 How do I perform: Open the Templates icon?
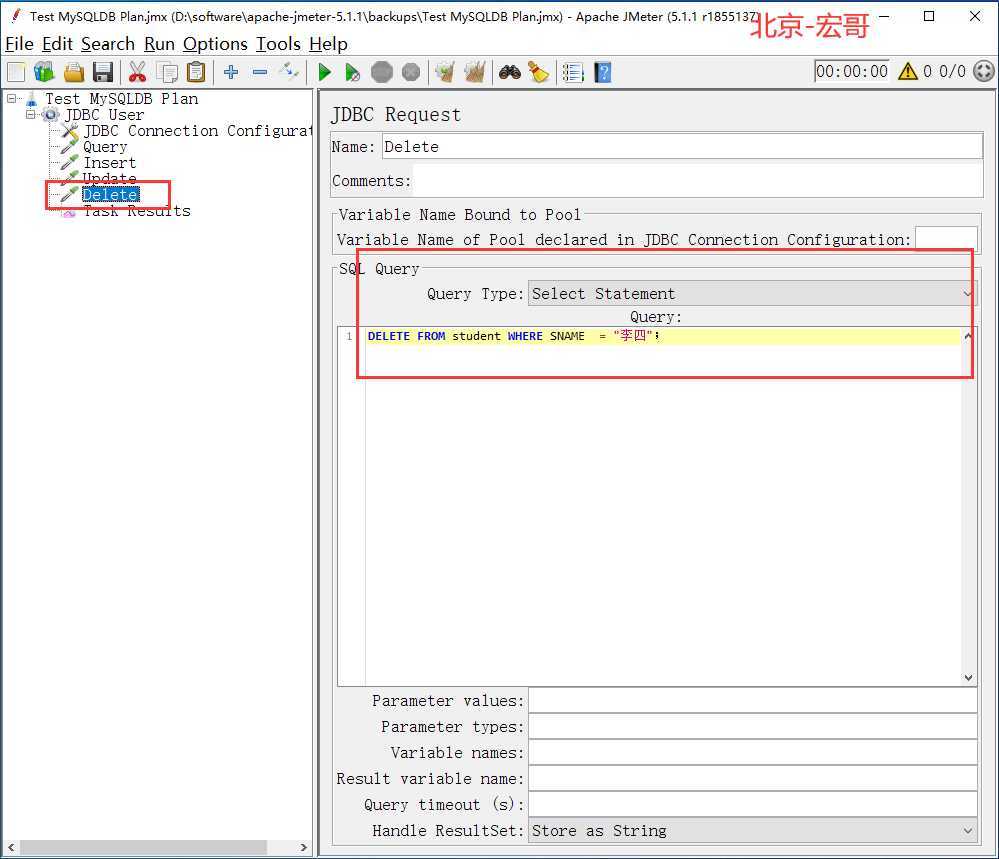[x=44, y=72]
